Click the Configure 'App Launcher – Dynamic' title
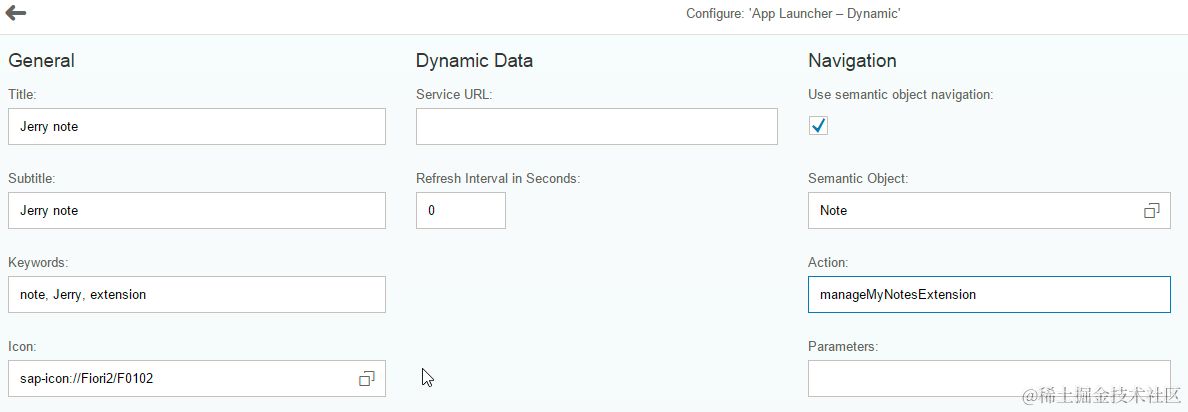Screen dimensions: 1188x412 tap(794, 14)
